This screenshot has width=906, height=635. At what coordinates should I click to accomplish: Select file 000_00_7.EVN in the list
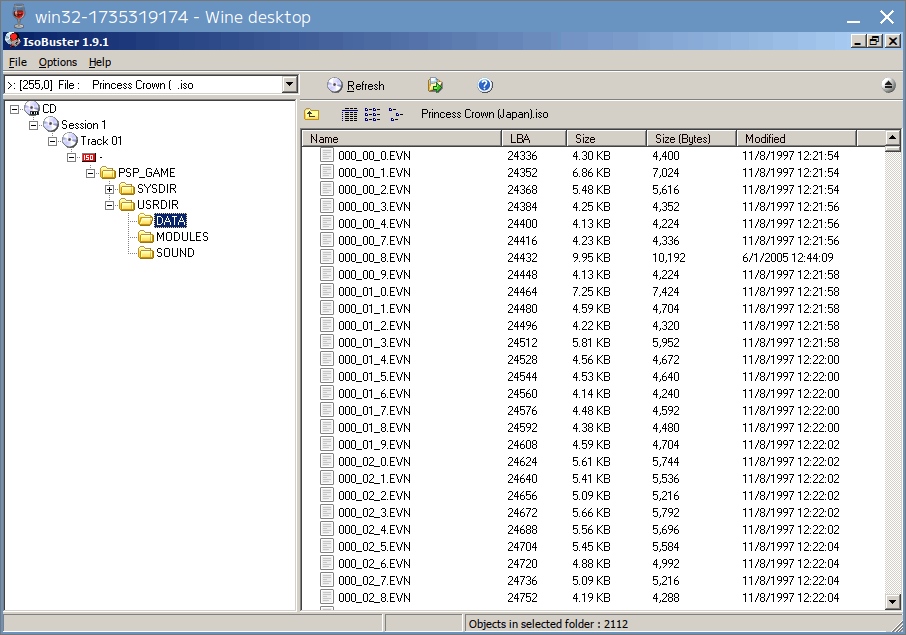click(x=374, y=240)
